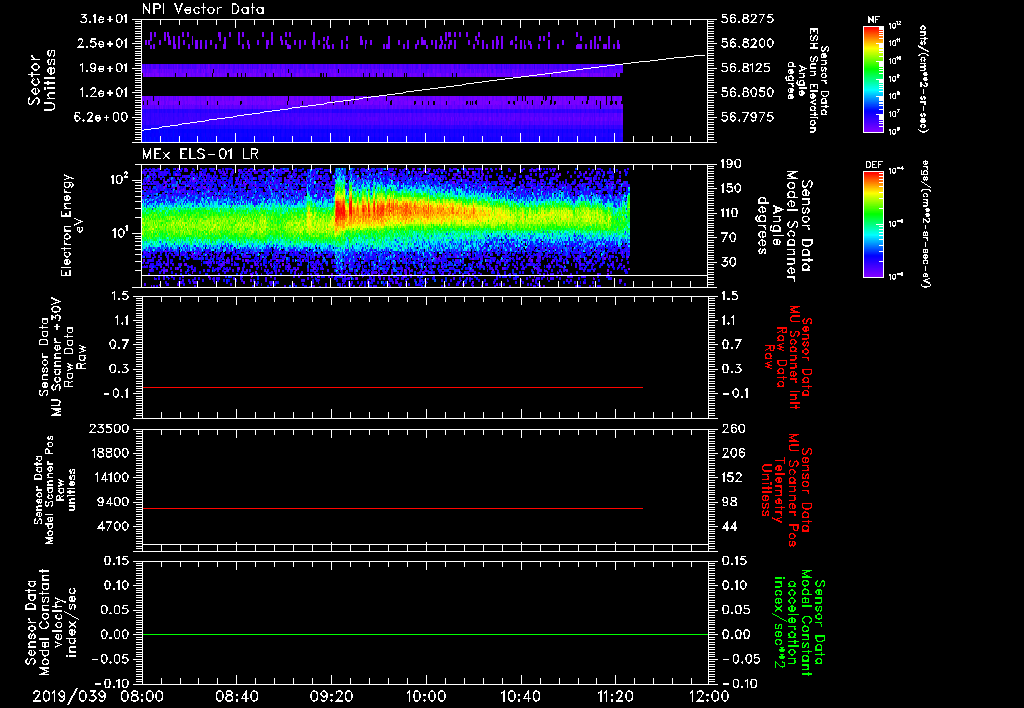Click the 56.8275 sun elevation tick
The width and height of the screenshot is (1024, 708).
pyautogui.click(x=747, y=19)
